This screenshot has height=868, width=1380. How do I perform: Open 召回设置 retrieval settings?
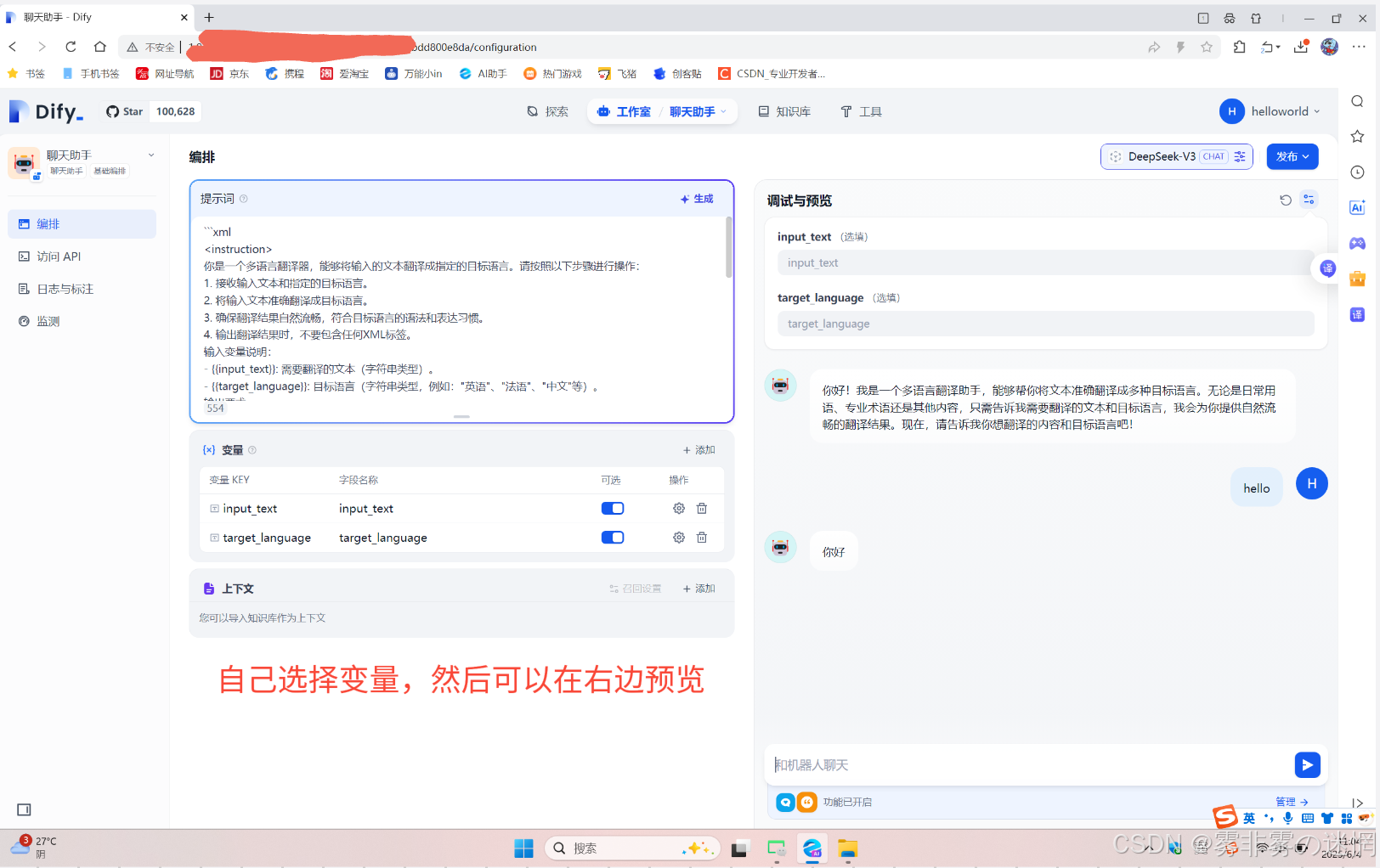(635, 589)
